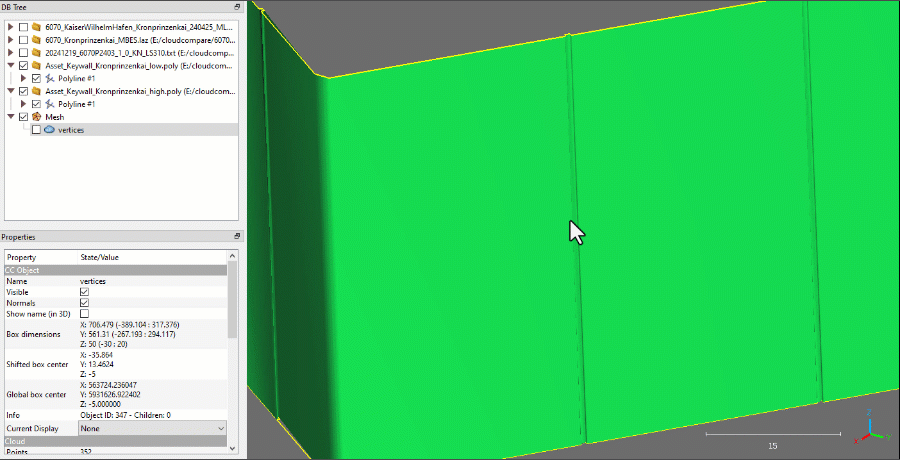Screen dimensions: 900x460
Task: Click the Box dimensions value cell
Action: pyautogui.click(x=152, y=334)
